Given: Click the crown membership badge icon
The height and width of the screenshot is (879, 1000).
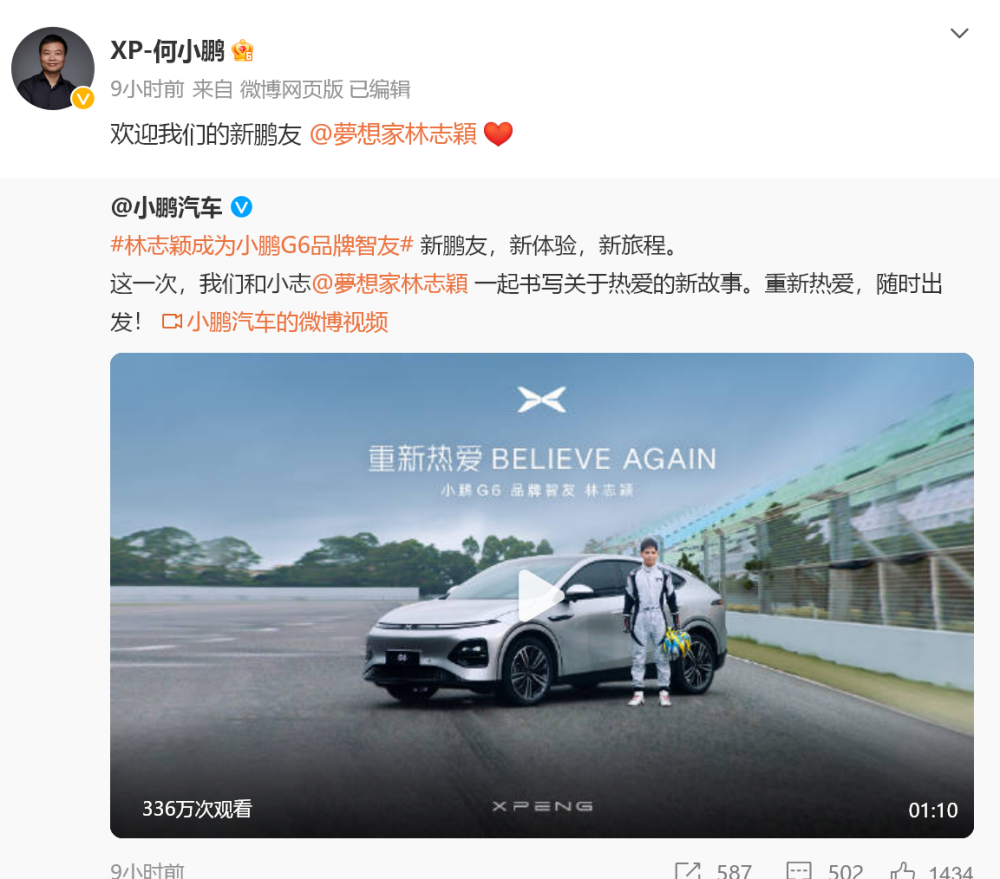Looking at the screenshot, I should (242, 50).
